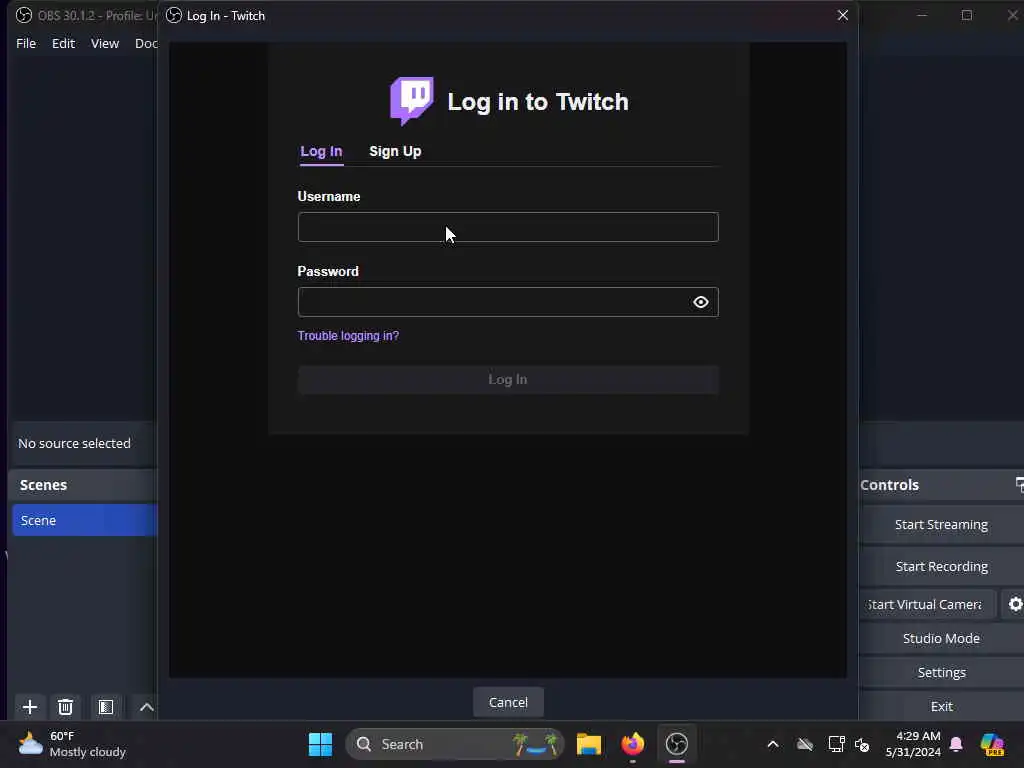Show hidden system tray icons
The width and height of the screenshot is (1024, 768).
[x=773, y=744]
